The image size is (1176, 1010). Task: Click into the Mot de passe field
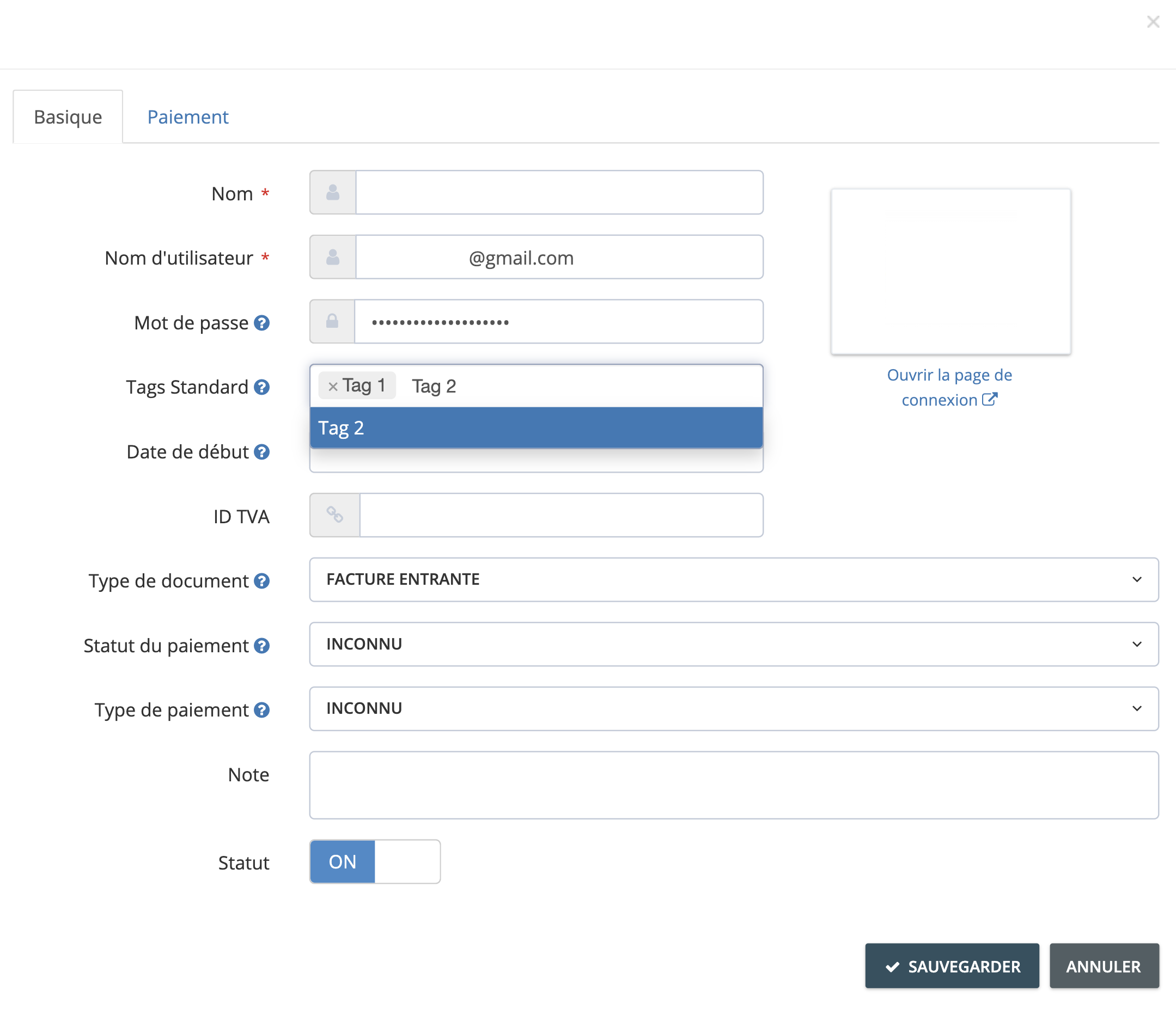[x=558, y=322]
